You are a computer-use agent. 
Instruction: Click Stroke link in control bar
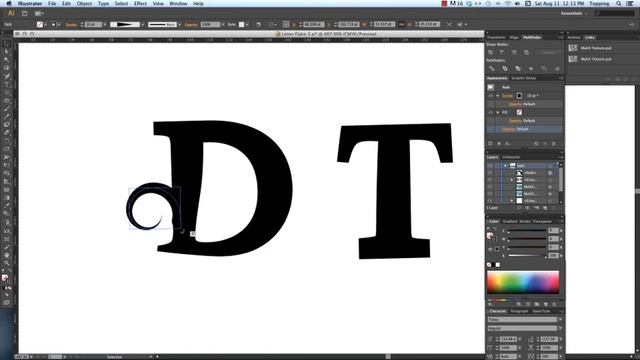click(71, 24)
